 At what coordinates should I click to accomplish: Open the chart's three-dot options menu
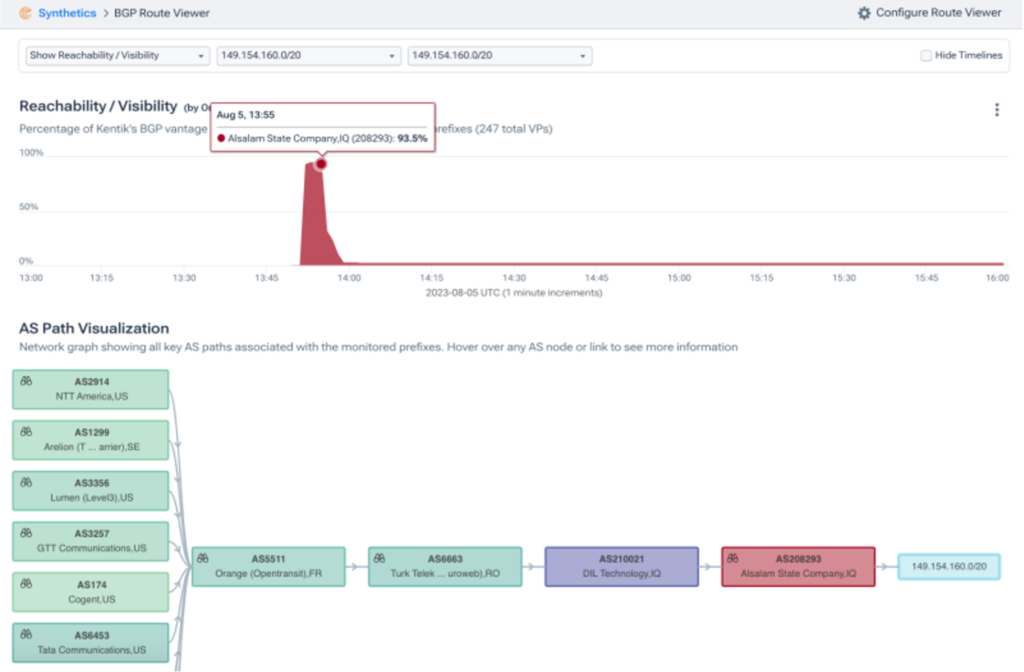pyautogui.click(x=996, y=110)
